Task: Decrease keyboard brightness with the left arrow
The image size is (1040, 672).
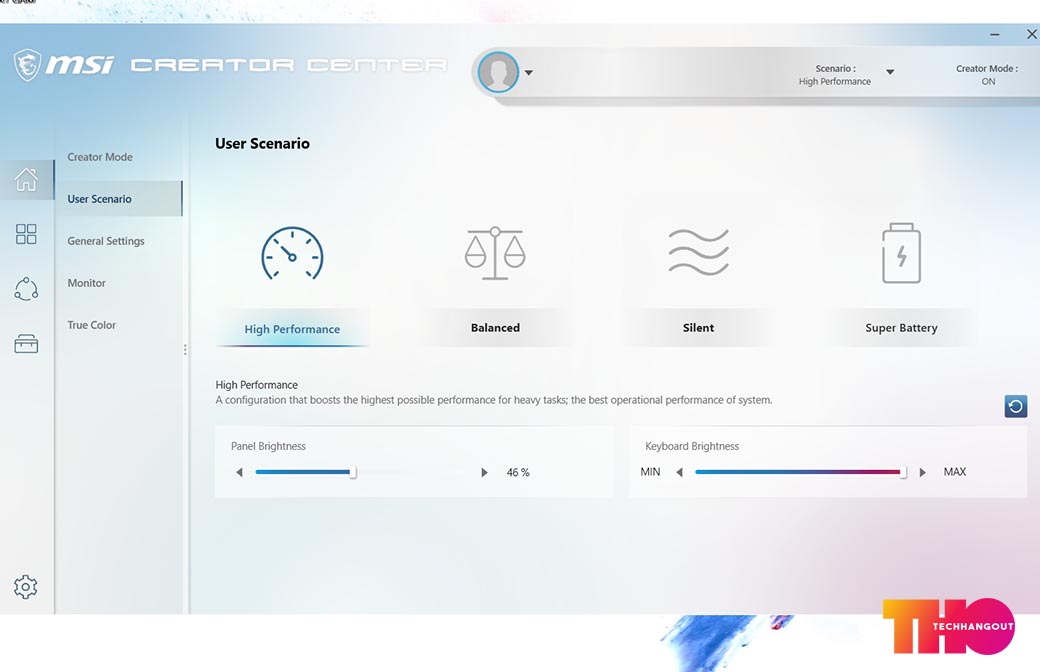Action: click(x=679, y=472)
